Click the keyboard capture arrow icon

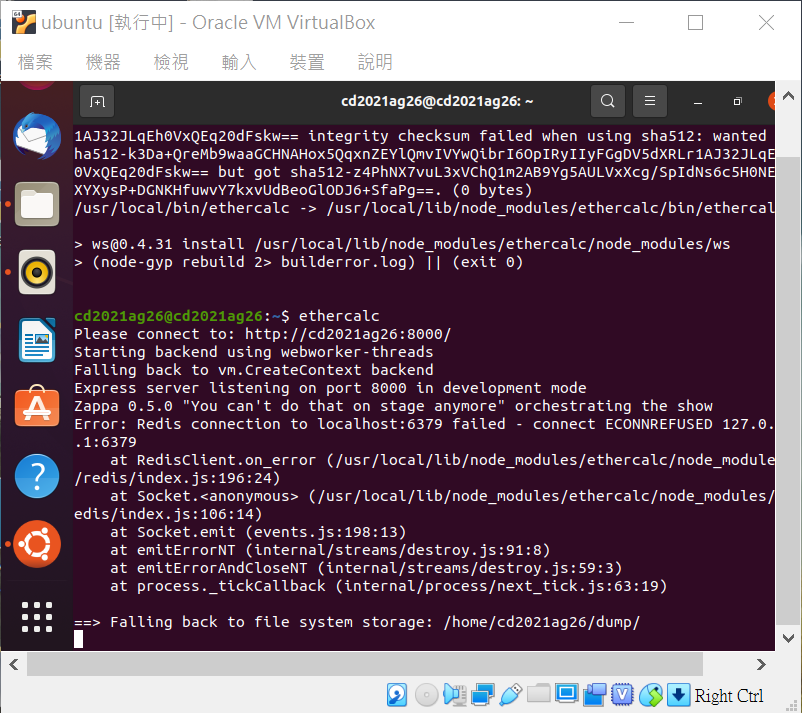pyautogui.click(x=678, y=695)
